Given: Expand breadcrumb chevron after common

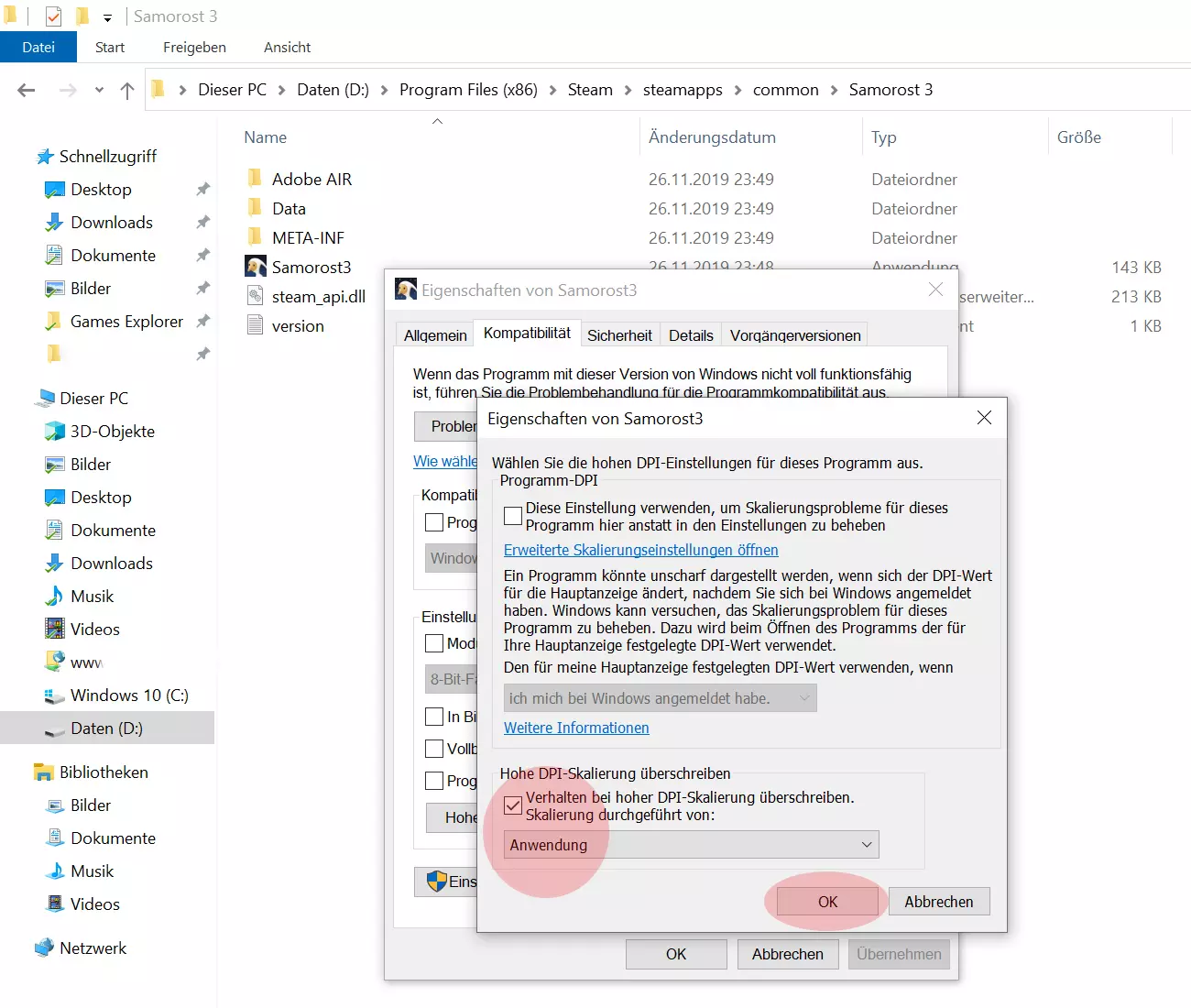Looking at the screenshot, I should (x=834, y=90).
